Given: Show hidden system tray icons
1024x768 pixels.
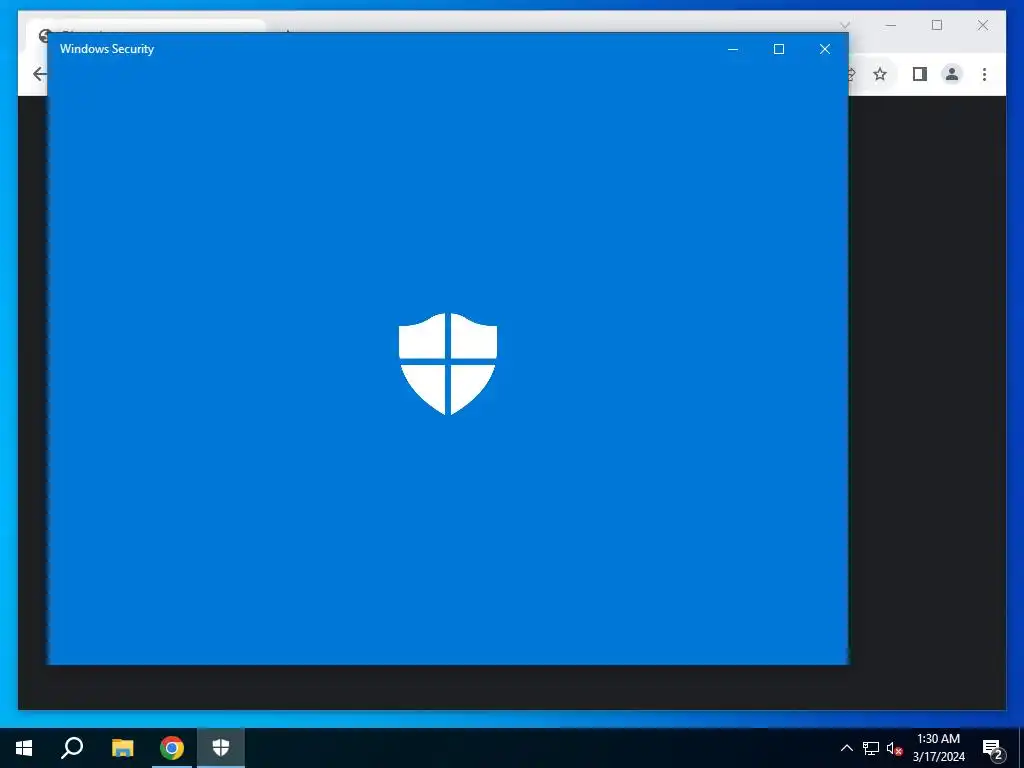Looking at the screenshot, I should [846, 748].
